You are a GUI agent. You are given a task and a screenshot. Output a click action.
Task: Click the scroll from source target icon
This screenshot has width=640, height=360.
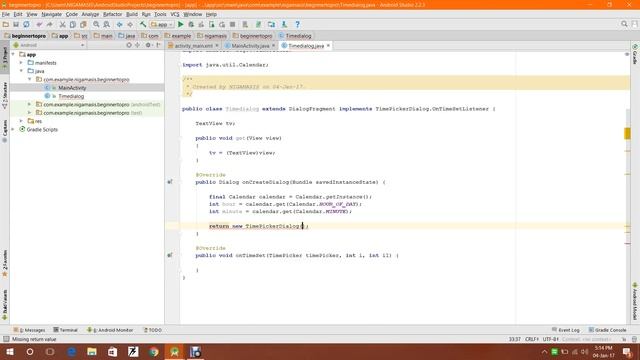pyautogui.click(x=129, y=45)
